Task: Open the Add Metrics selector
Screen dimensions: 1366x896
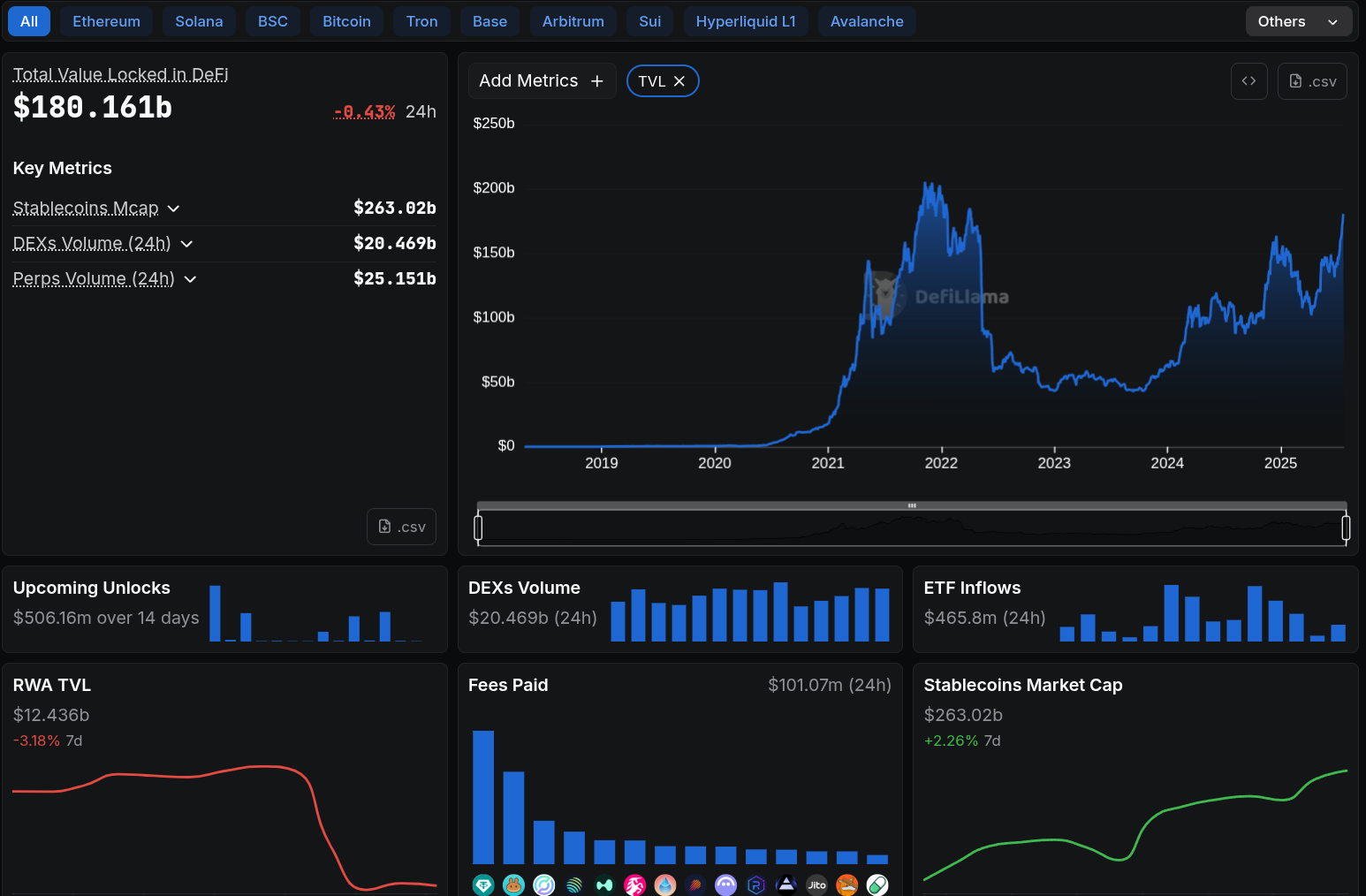Action: coord(542,81)
